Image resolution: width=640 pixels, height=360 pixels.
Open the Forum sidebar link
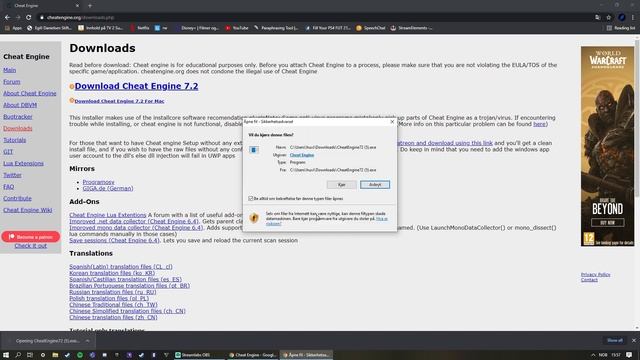[11, 82]
